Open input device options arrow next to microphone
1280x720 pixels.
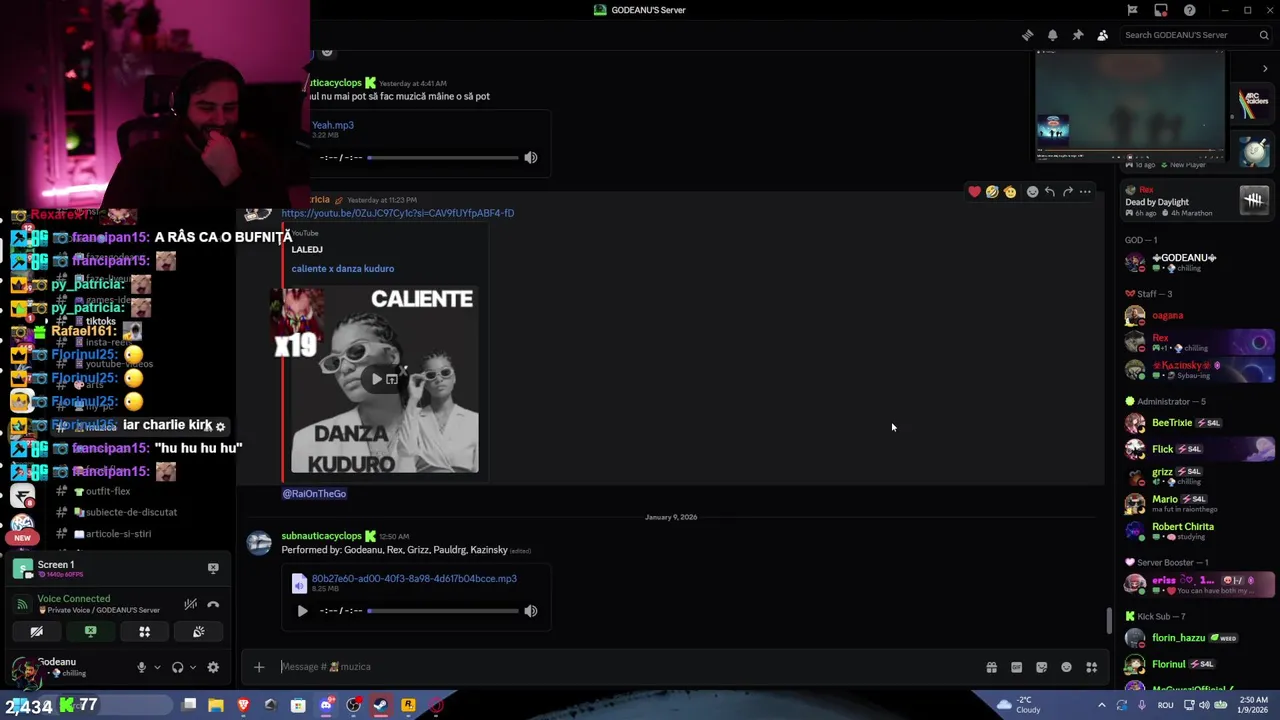tap(157, 667)
